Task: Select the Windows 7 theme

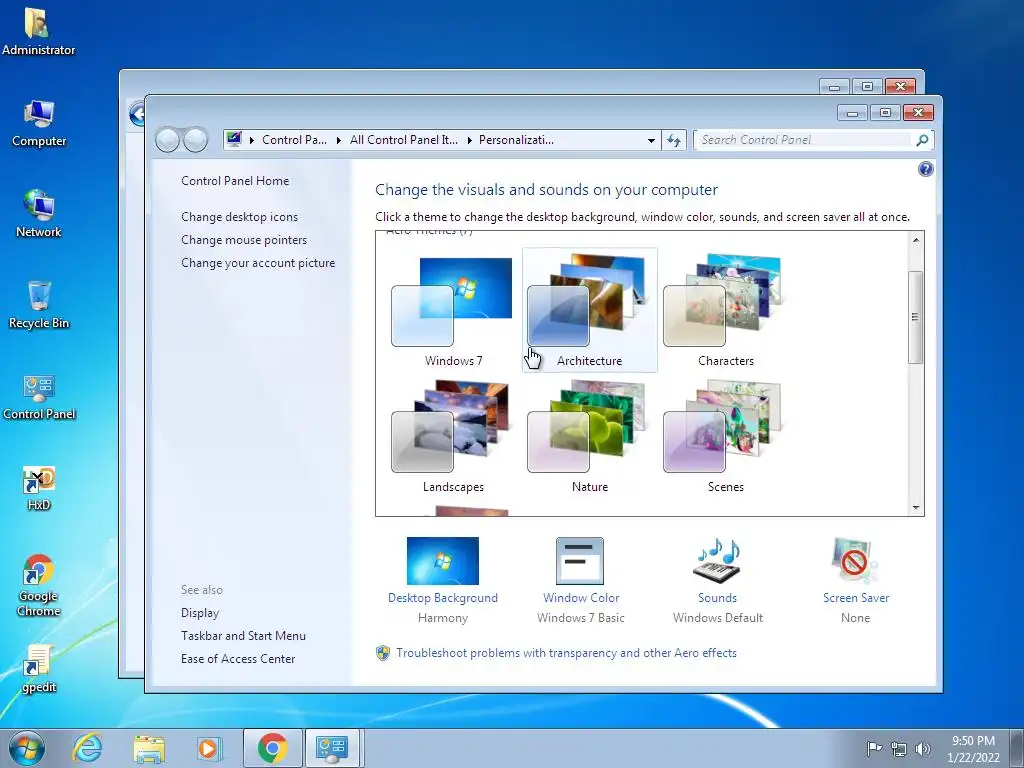Action: pos(453,311)
